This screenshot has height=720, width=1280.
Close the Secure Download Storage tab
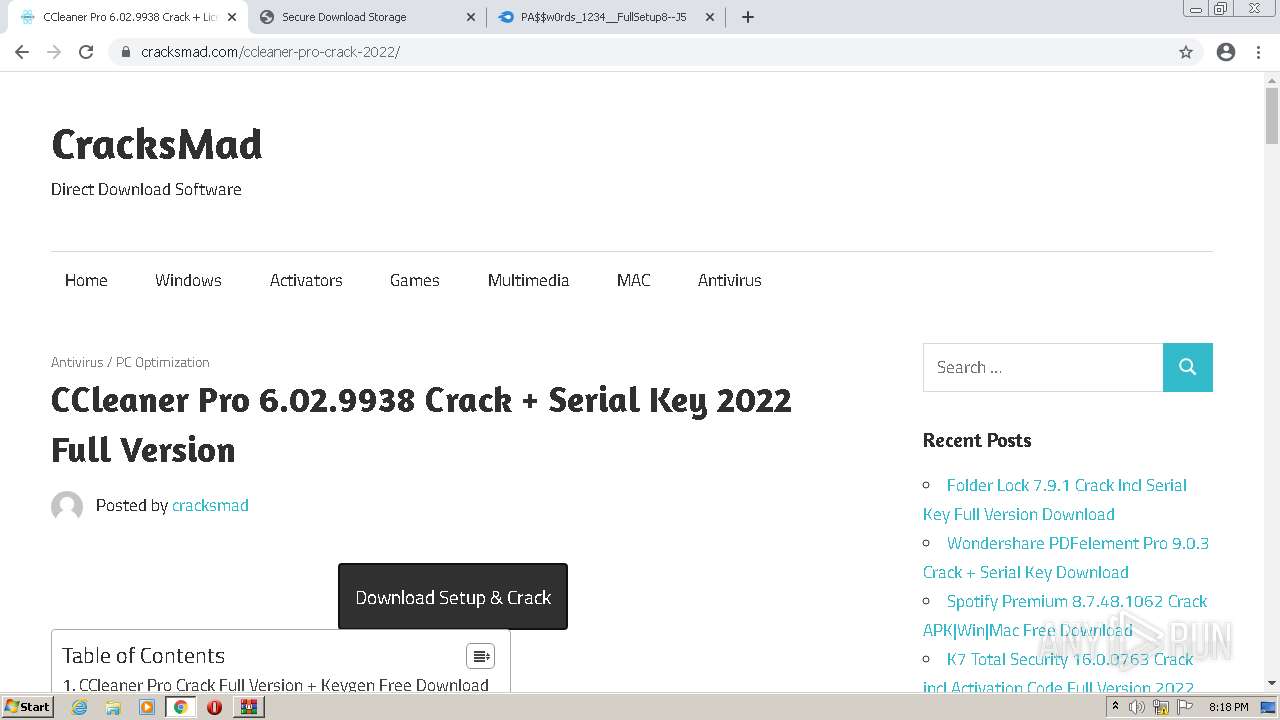471,17
